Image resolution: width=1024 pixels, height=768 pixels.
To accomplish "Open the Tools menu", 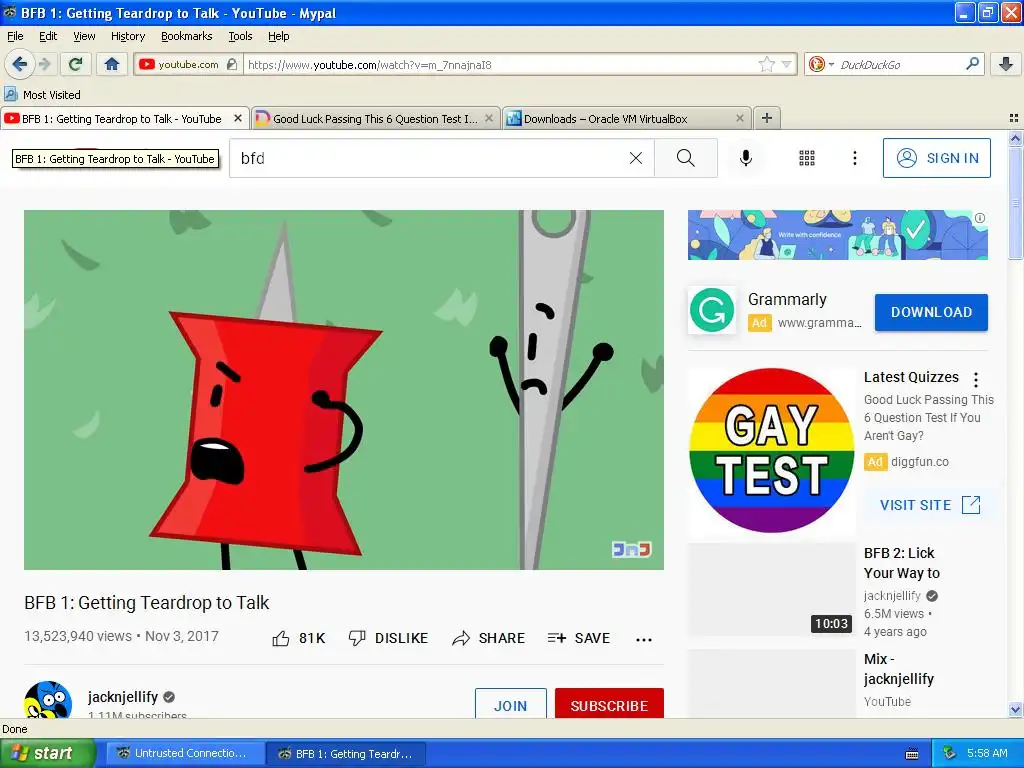I will click(x=240, y=36).
